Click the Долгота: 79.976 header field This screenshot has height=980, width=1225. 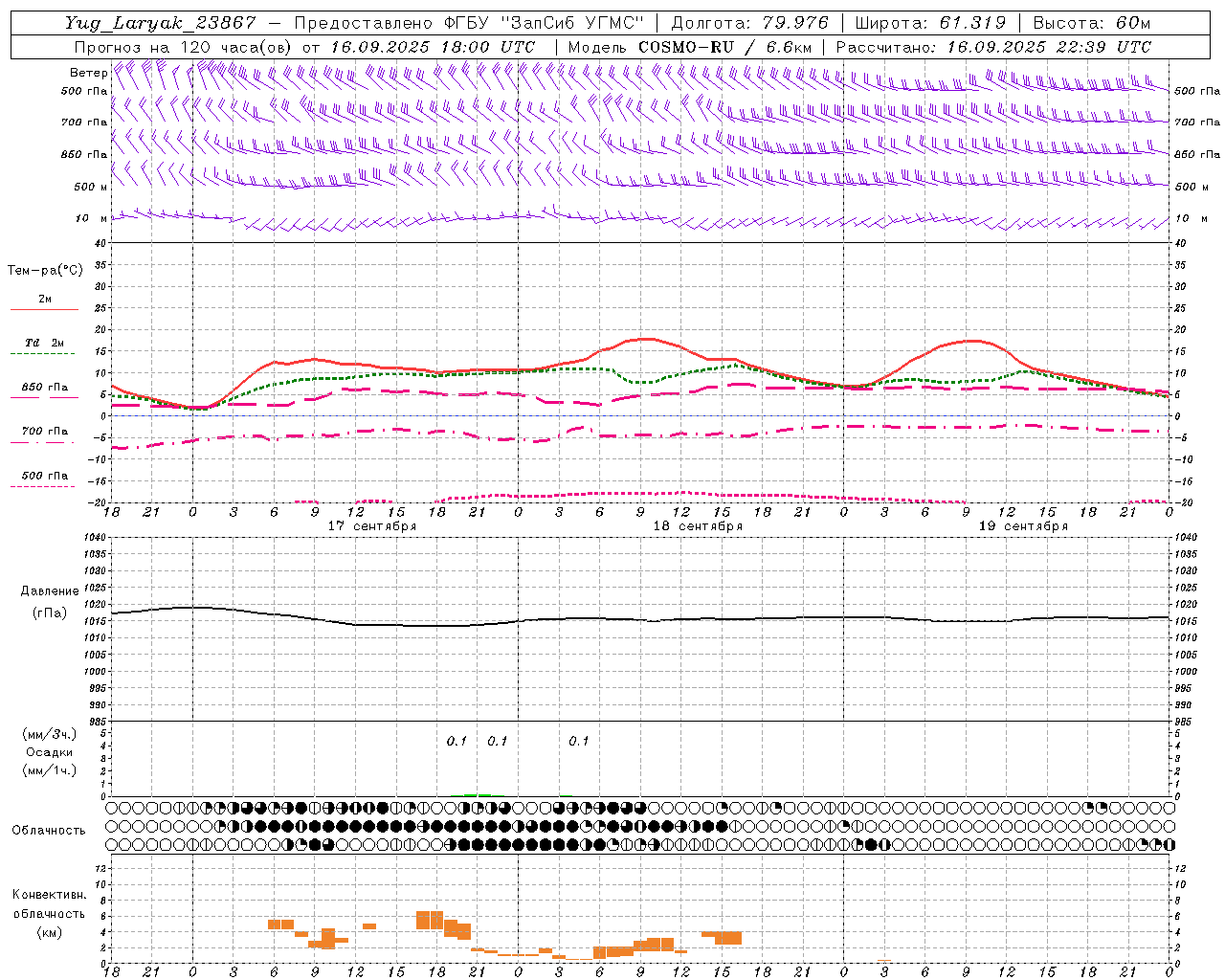point(749,23)
